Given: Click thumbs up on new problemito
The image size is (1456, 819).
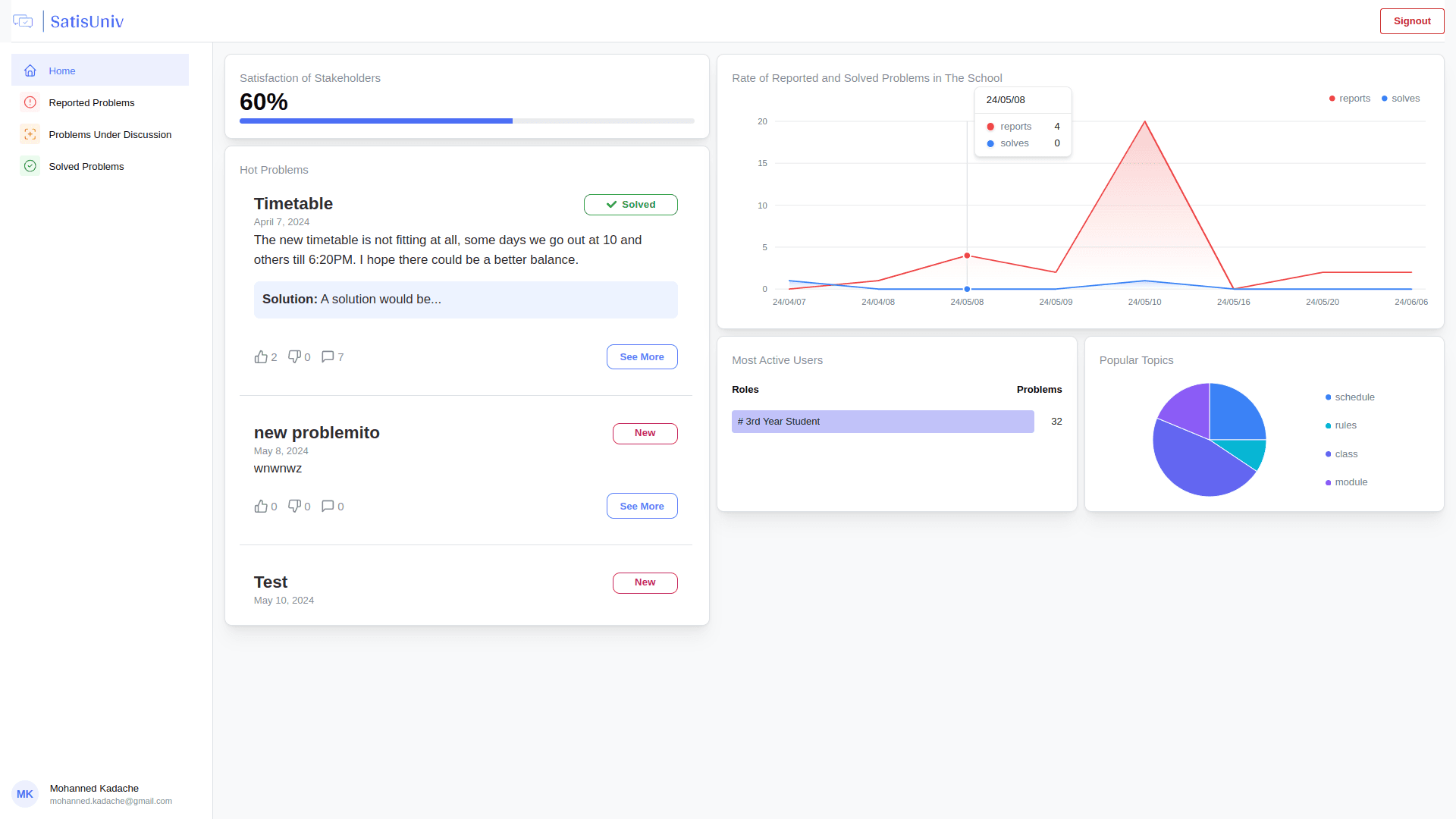Looking at the screenshot, I should 261,506.
